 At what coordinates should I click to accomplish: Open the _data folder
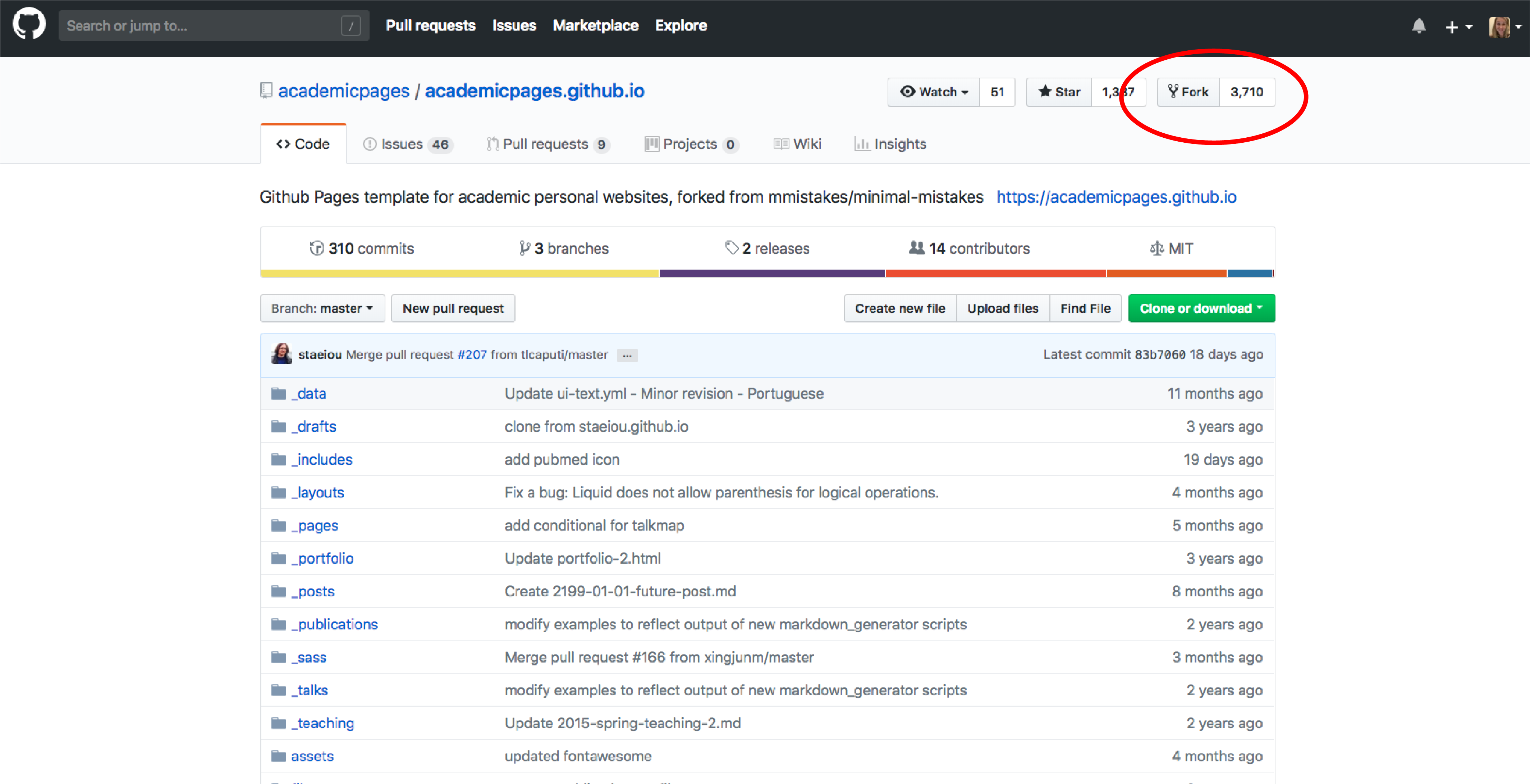308,393
